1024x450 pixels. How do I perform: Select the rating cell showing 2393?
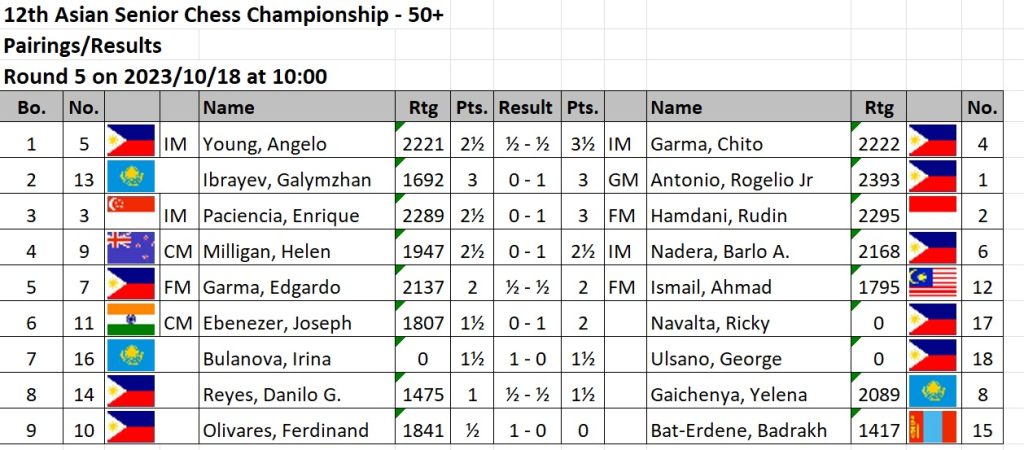click(x=877, y=179)
